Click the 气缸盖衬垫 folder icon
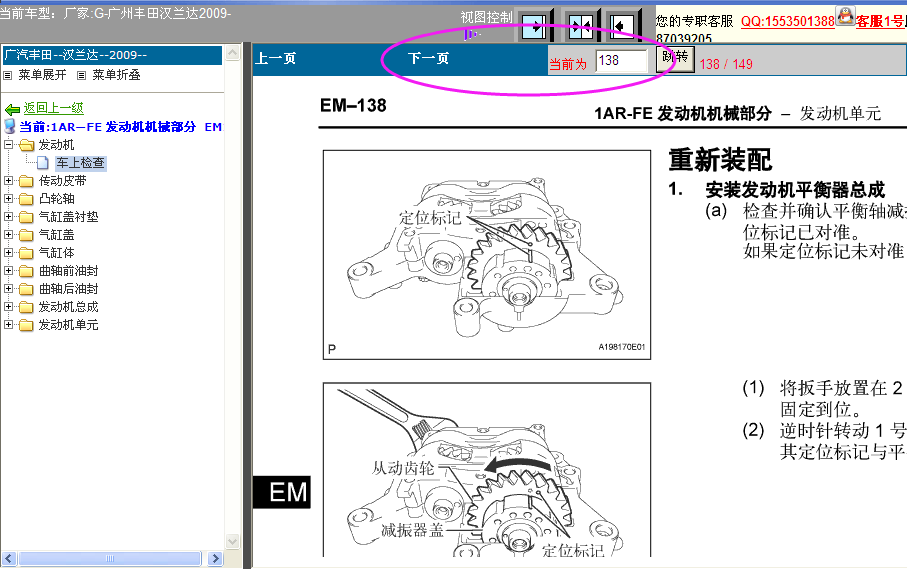The height and width of the screenshot is (569, 907). [x=26, y=217]
